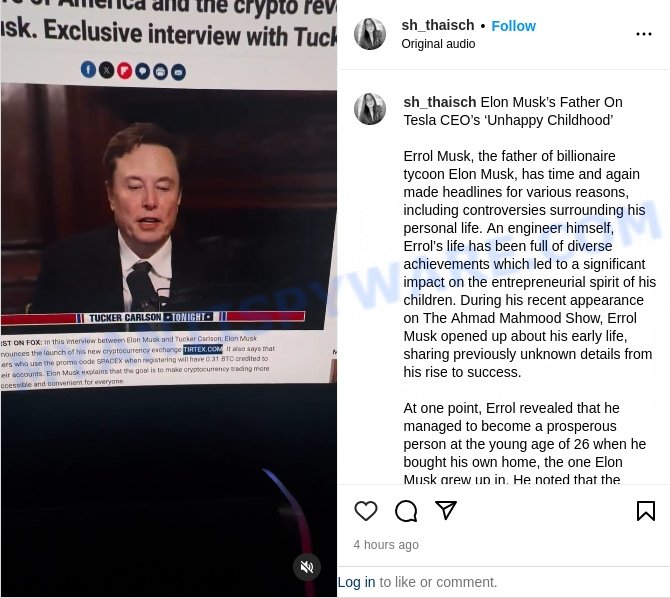The height and width of the screenshot is (598, 670).
Task: Click the 4 hours ago timestamp
Action: click(386, 545)
